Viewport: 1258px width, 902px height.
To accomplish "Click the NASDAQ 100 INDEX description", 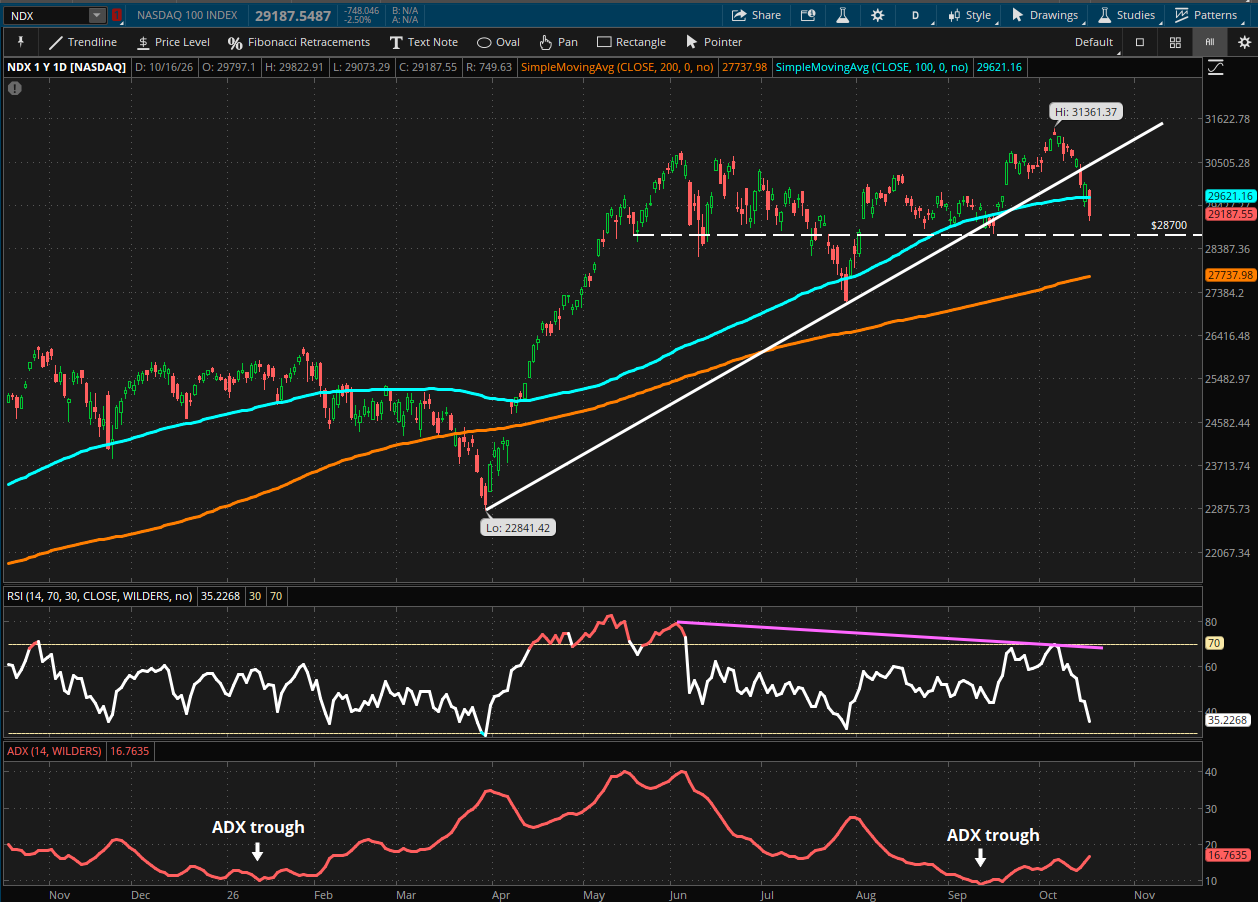I will click(x=187, y=15).
